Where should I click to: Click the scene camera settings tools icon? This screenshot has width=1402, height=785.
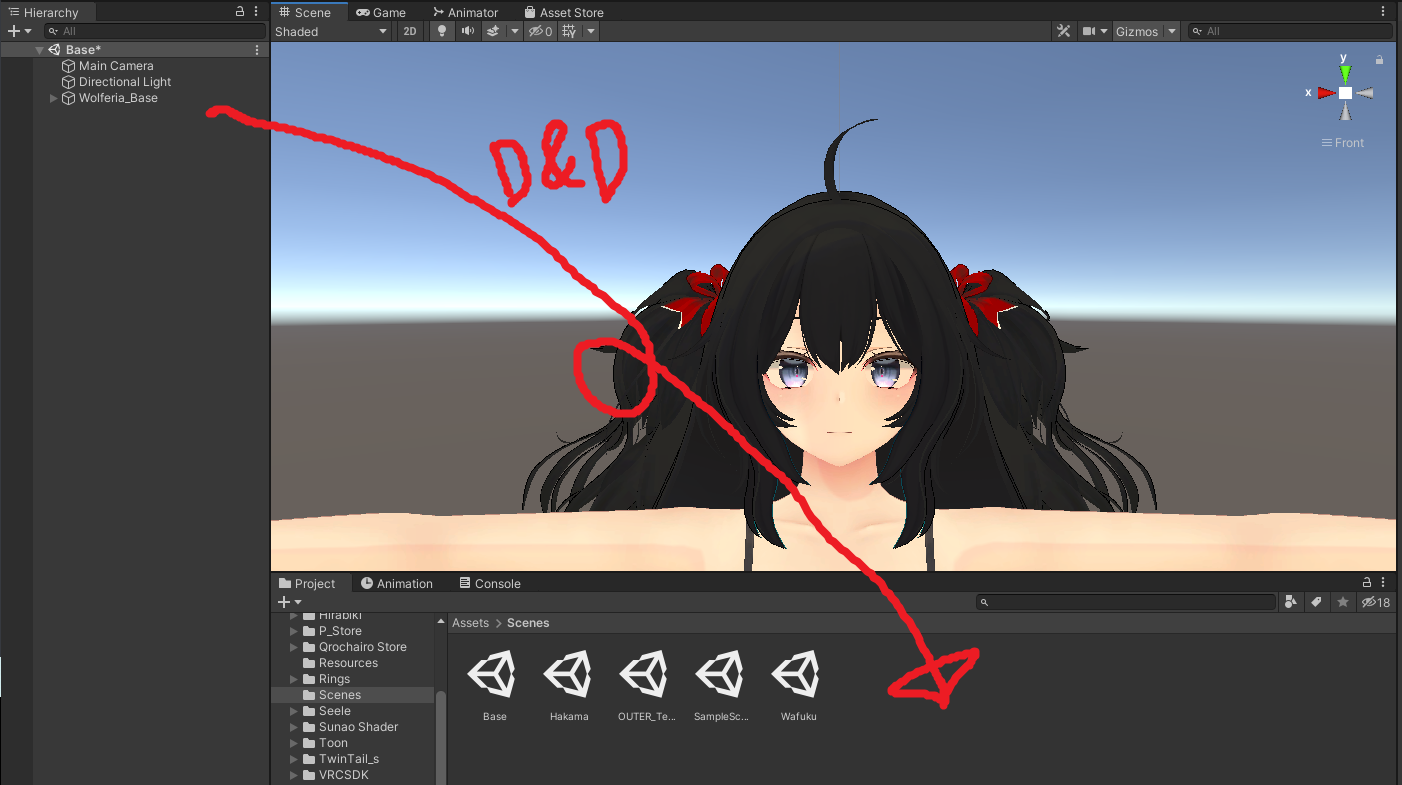point(1063,31)
